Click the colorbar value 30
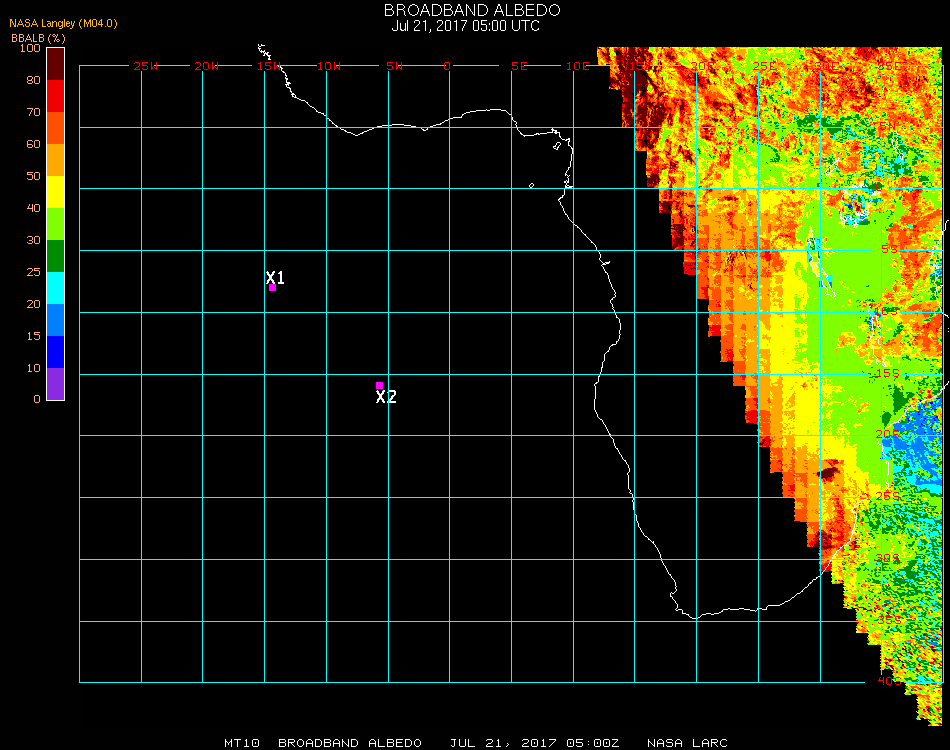950x750 pixels. coord(33,241)
